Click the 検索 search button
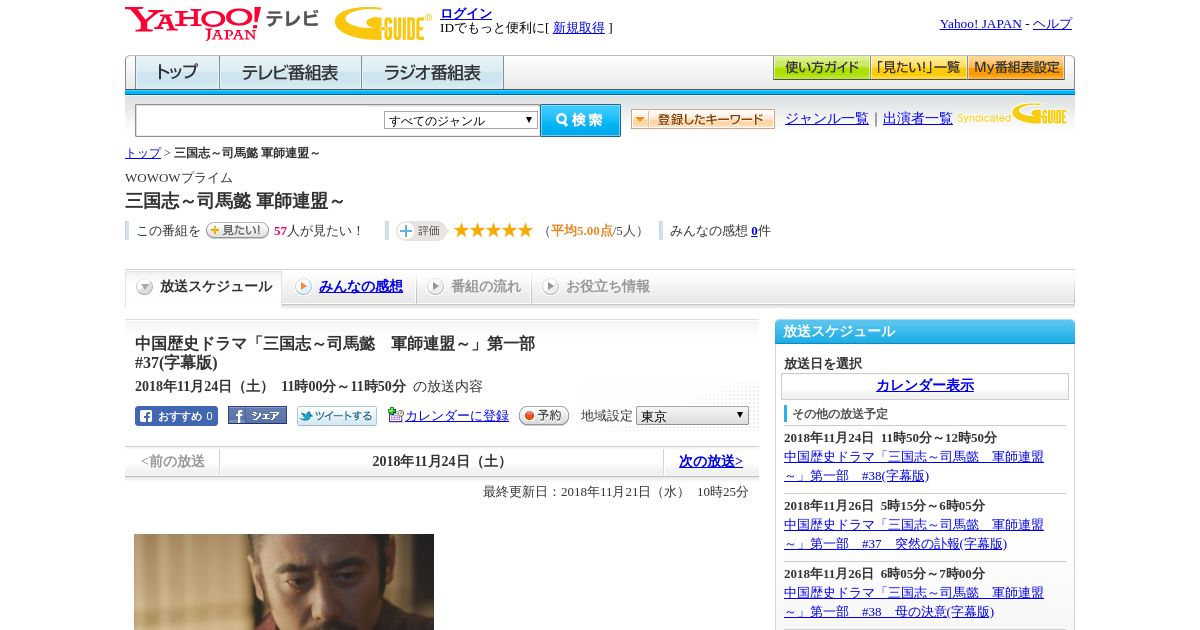The width and height of the screenshot is (1200, 630). [580, 120]
